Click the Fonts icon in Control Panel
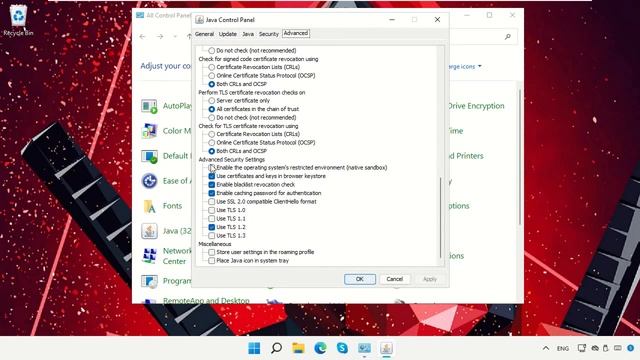640x360 pixels. [149, 206]
